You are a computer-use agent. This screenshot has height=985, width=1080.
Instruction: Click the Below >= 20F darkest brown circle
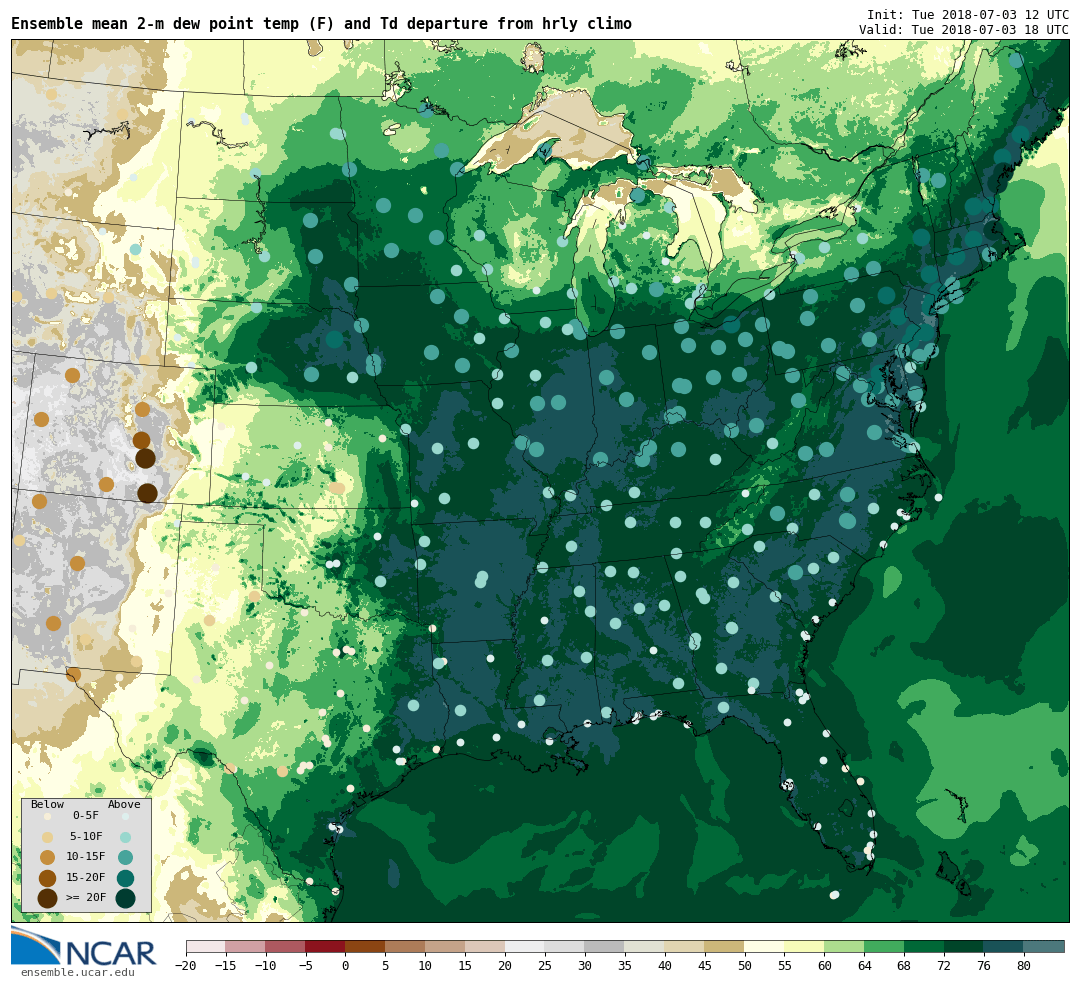point(48,898)
